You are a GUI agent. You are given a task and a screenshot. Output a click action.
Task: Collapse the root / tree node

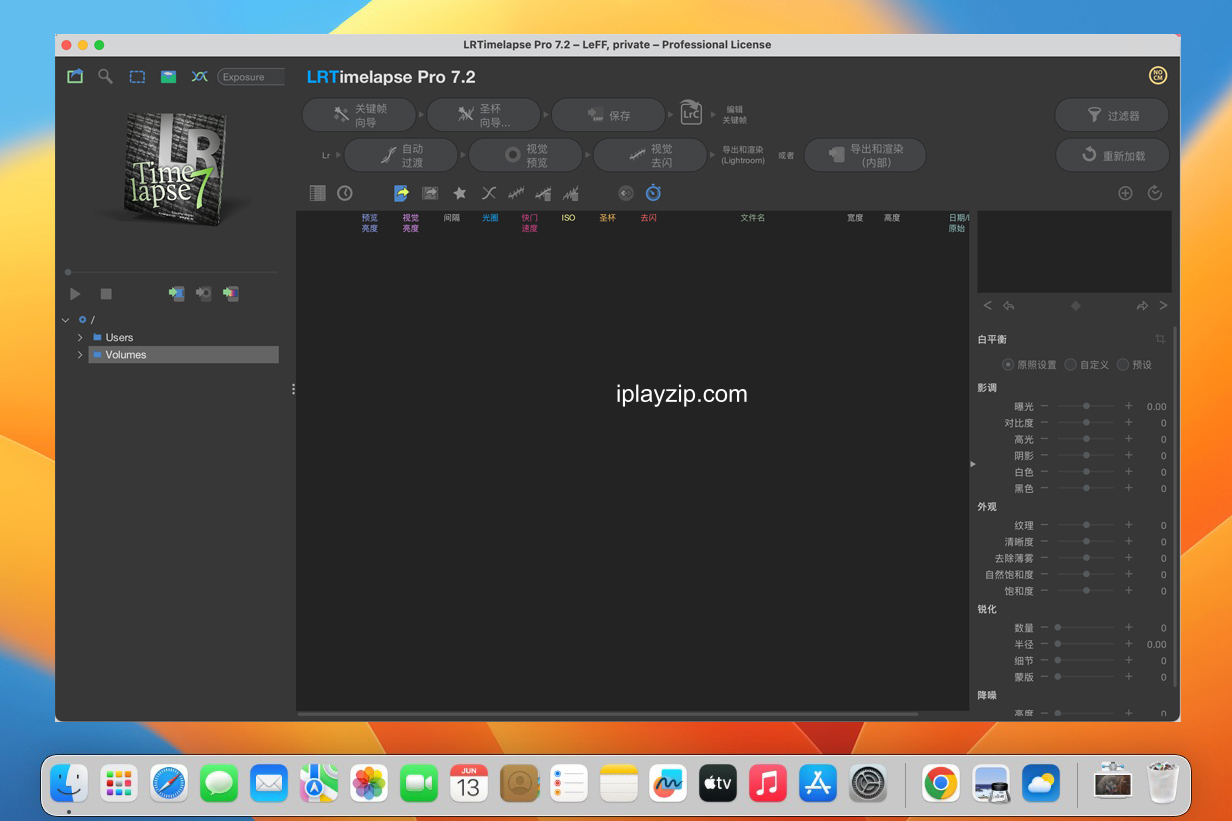[x=66, y=320]
